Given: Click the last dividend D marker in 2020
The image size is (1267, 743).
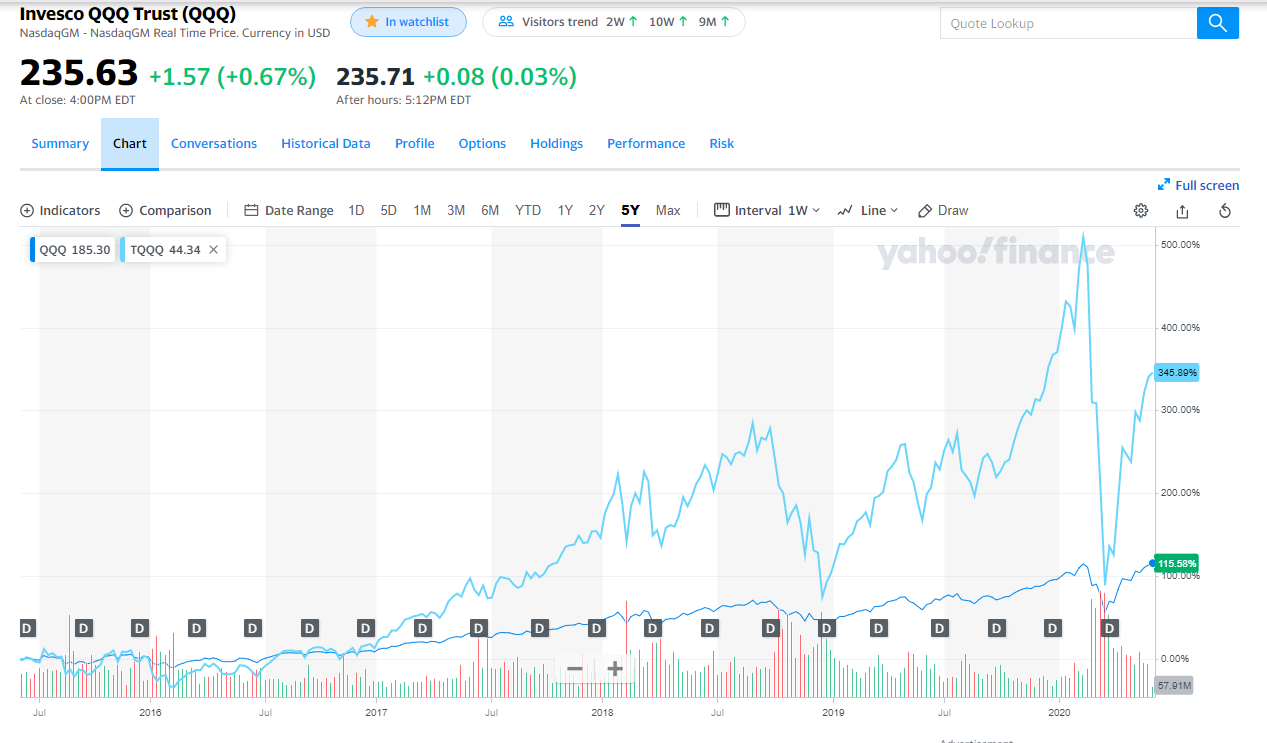Looking at the screenshot, I should pyautogui.click(x=1109, y=628).
